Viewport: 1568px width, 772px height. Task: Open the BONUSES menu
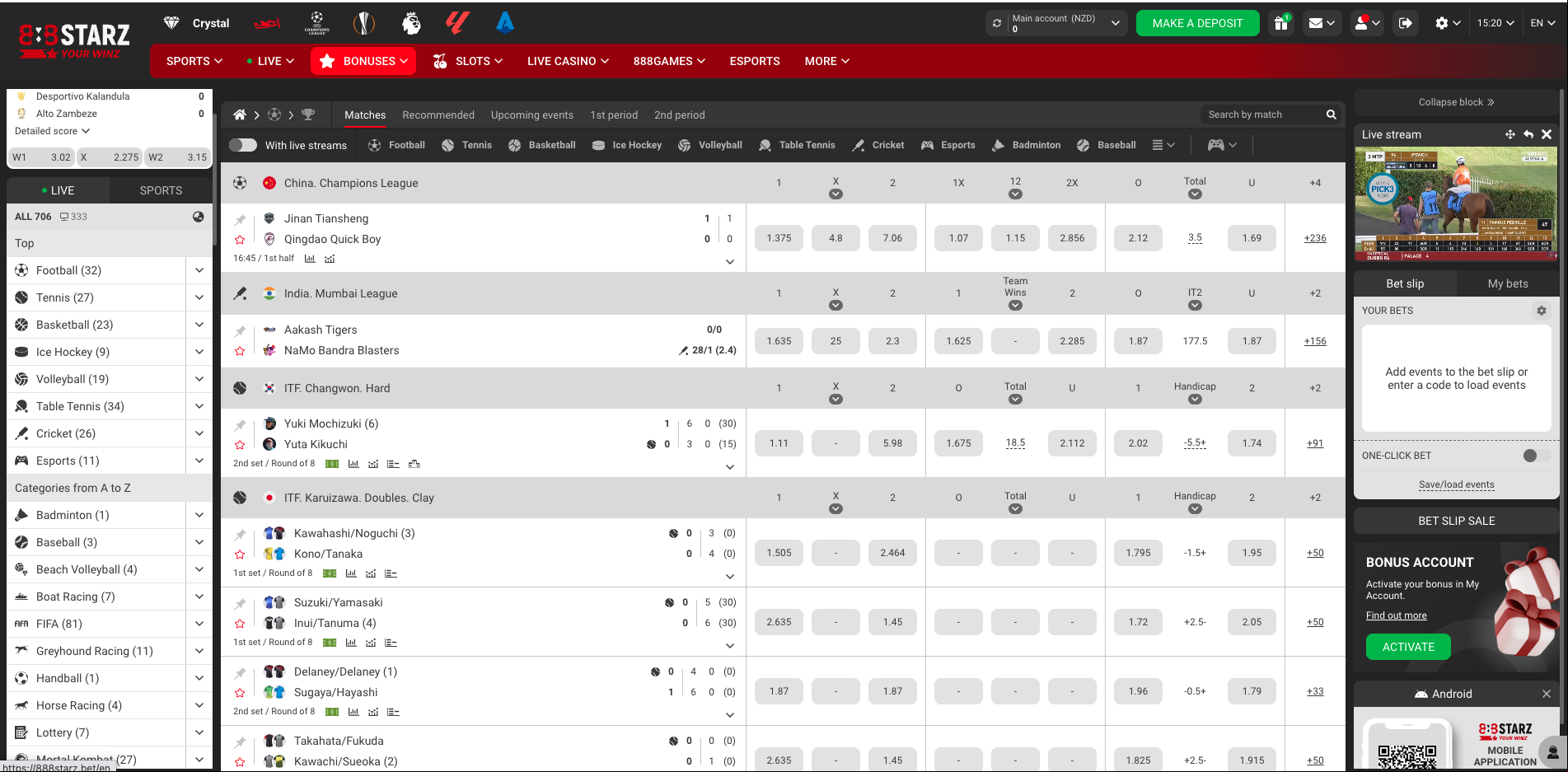(363, 61)
